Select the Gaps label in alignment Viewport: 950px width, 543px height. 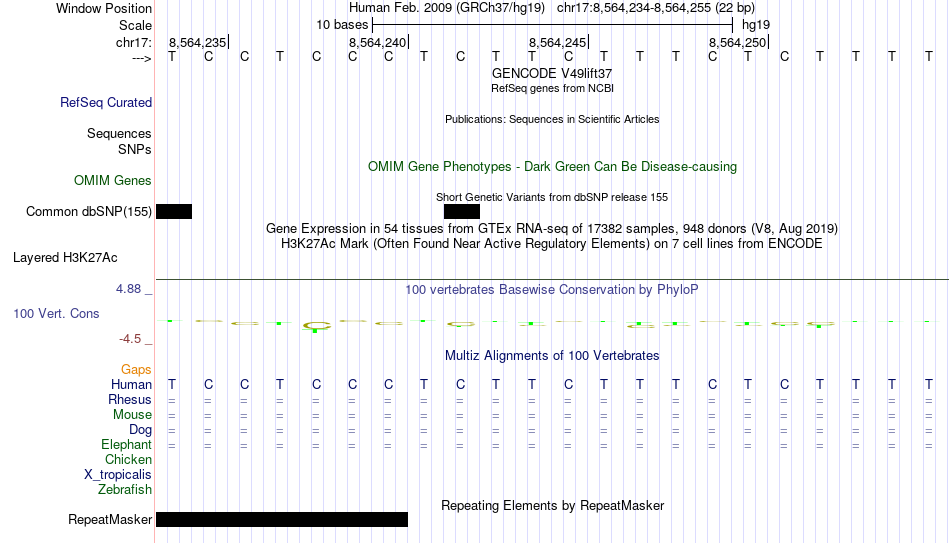[x=136, y=370]
